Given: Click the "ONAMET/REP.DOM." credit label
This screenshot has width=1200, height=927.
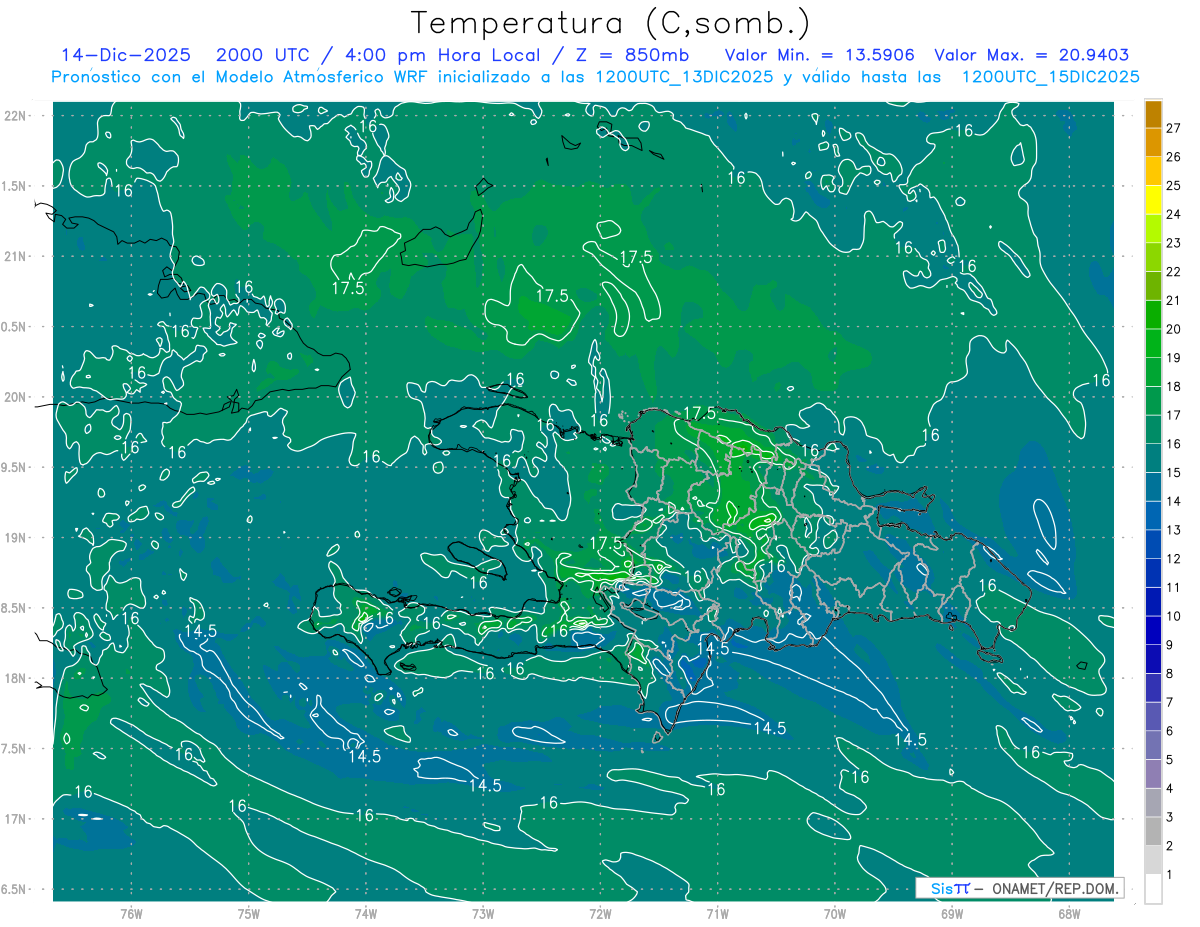Looking at the screenshot, I should pos(1053,888).
